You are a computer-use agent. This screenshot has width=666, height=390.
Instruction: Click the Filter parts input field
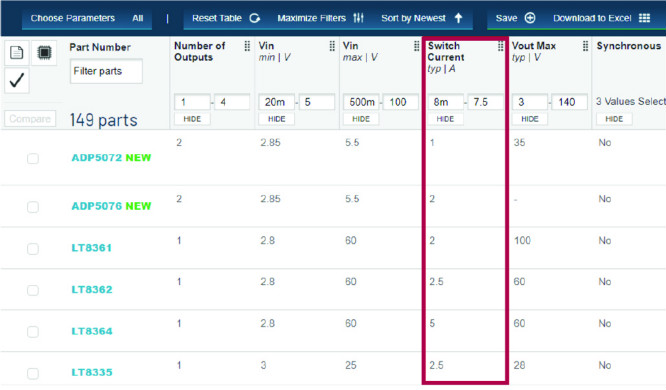[x=106, y=71]
